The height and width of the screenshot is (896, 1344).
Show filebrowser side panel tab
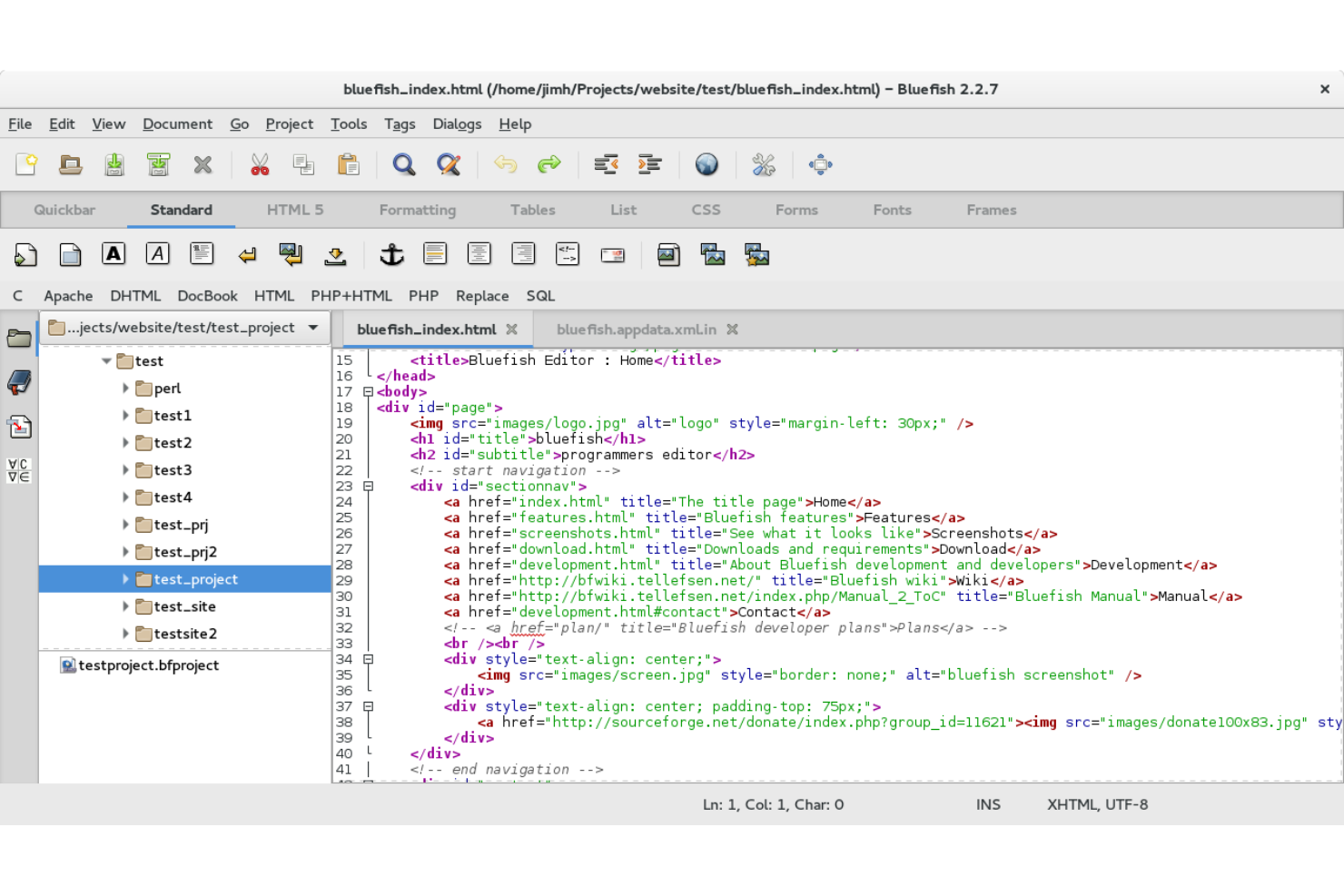[19, 339]
